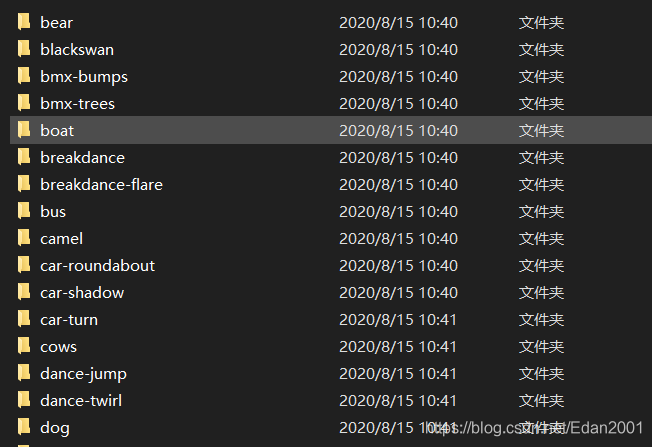Click the bmx-bumps folder icon
Viewport: 652px width, 447px height.
[24, 76]
